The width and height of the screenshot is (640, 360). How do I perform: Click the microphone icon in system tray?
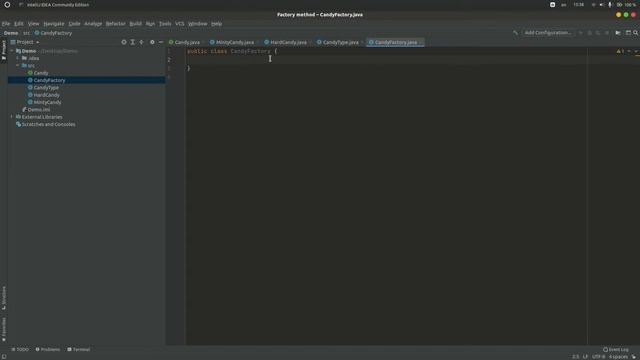coord(610,5)
